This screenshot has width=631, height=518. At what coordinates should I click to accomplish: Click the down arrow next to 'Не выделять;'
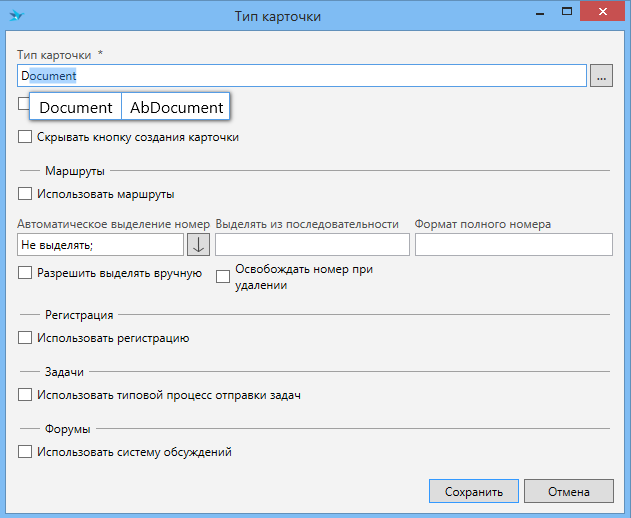coord(198,245)
